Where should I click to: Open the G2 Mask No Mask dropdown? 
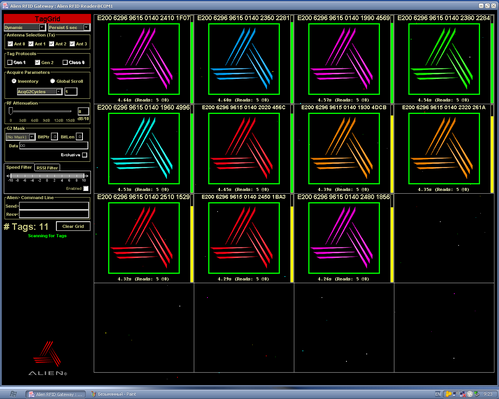[21, 137]
